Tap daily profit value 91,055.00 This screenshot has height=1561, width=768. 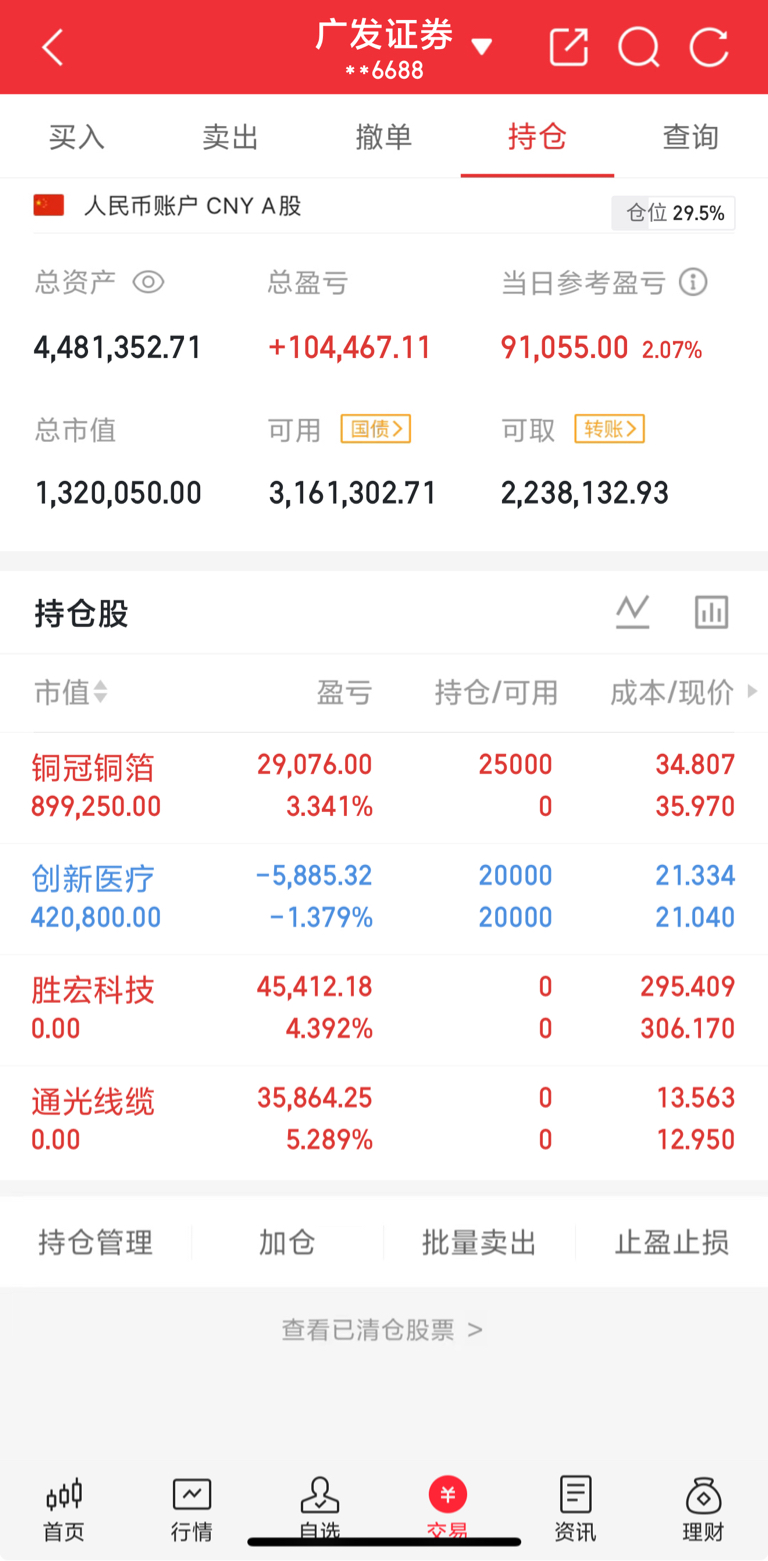click(565, 348)
